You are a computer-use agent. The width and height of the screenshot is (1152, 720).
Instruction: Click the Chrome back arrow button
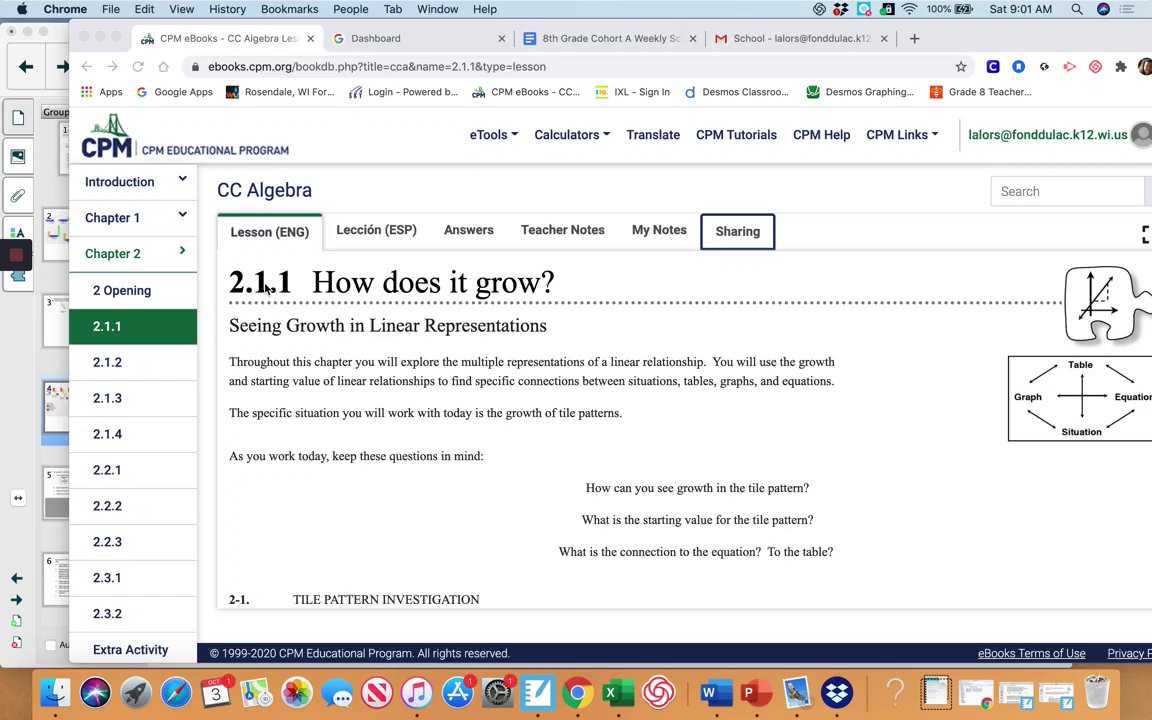[x=87, y=66]
